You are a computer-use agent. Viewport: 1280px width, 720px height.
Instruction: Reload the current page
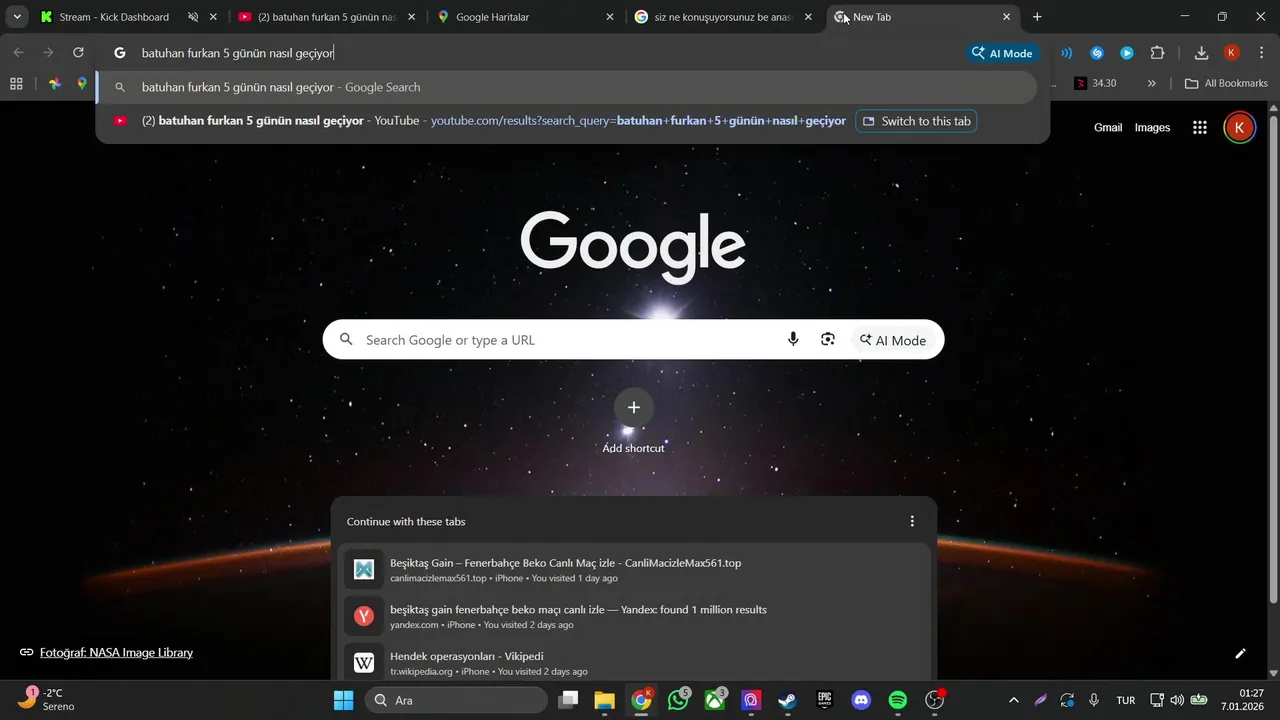pos(78,52)
